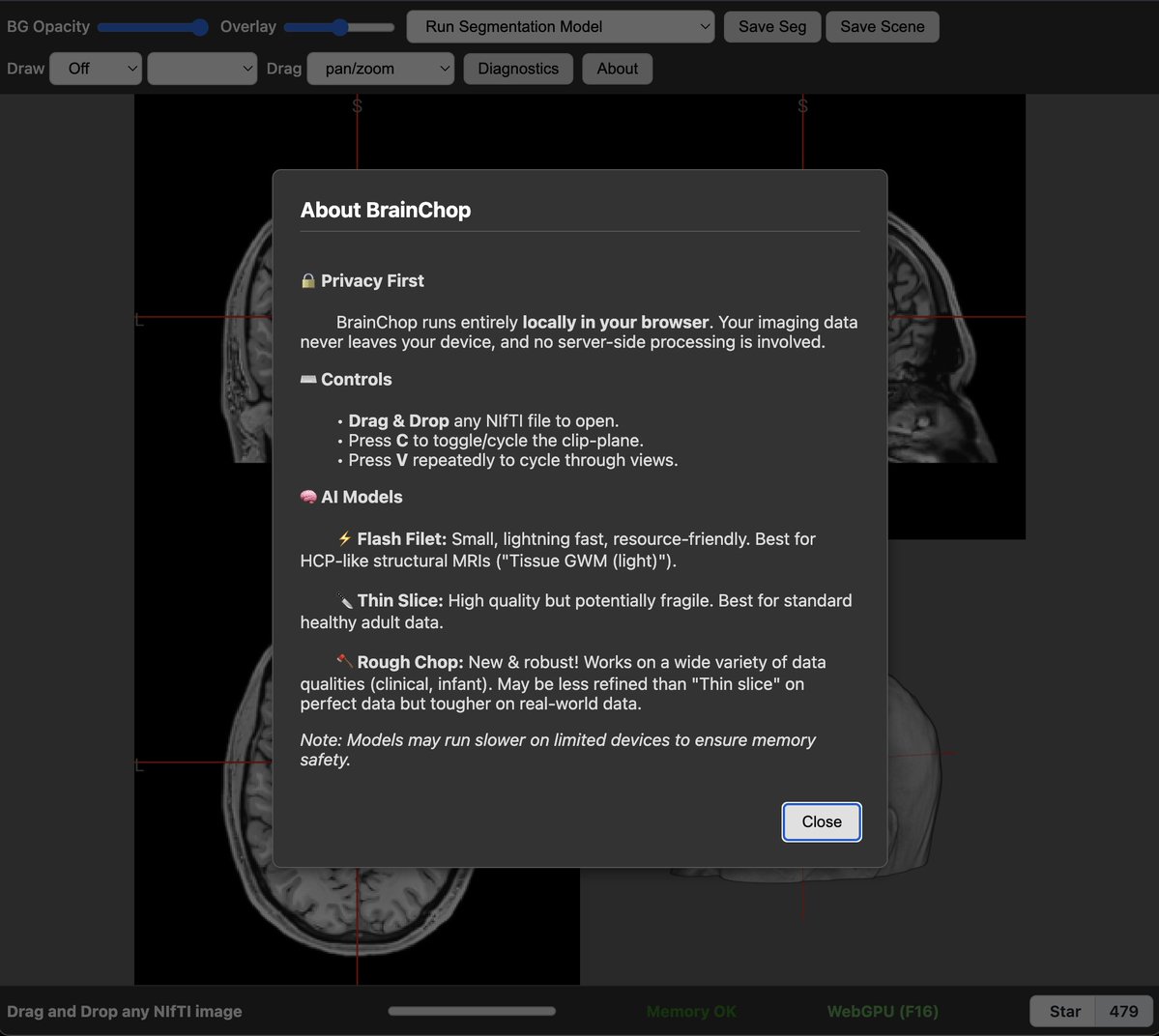Viewport: 1159px width, 1036px height.
Task: Open the Draw mode dropdown showing Off
Action: pos(95,69)
